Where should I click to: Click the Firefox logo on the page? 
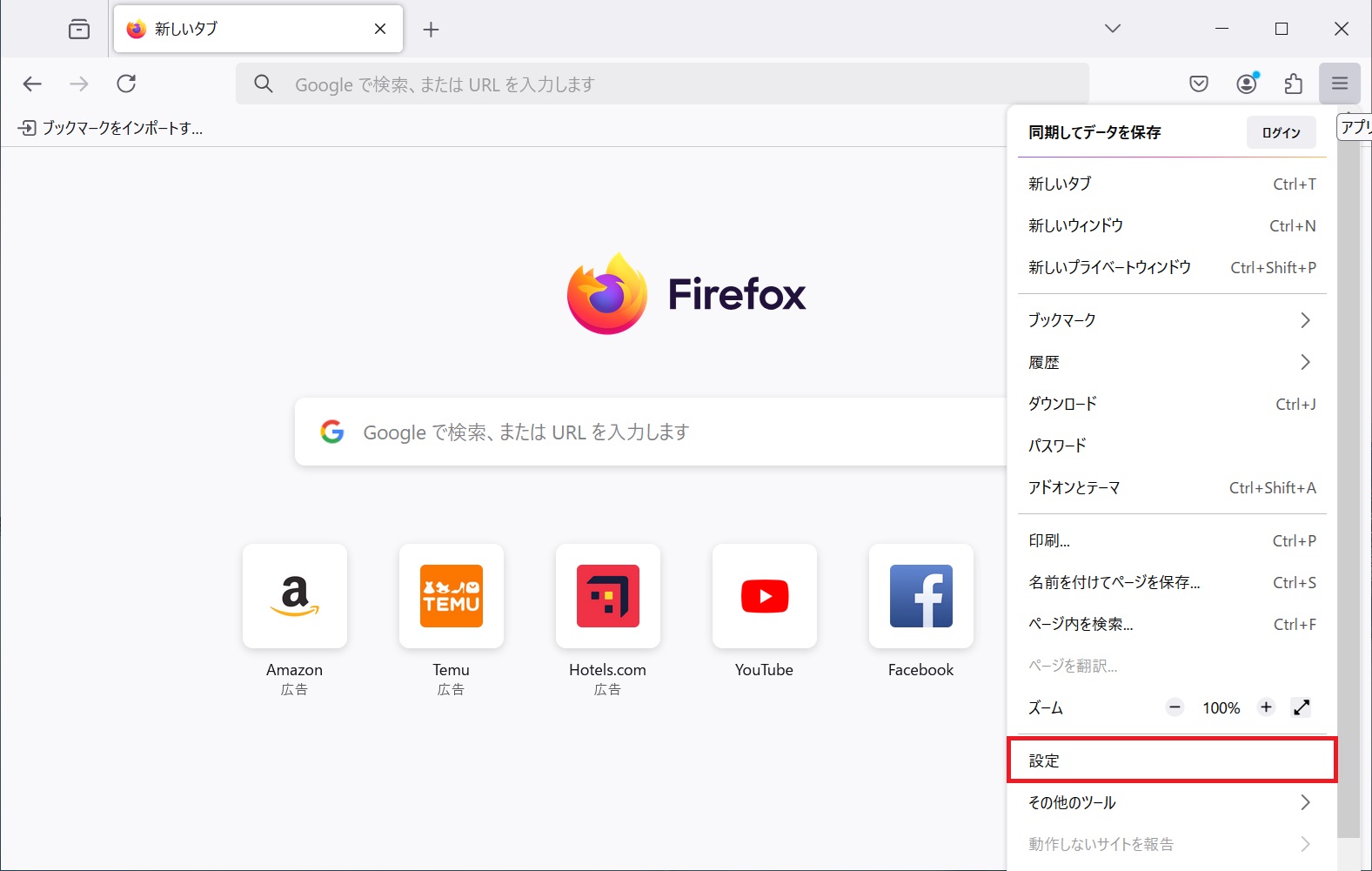(x=607, y=293)
